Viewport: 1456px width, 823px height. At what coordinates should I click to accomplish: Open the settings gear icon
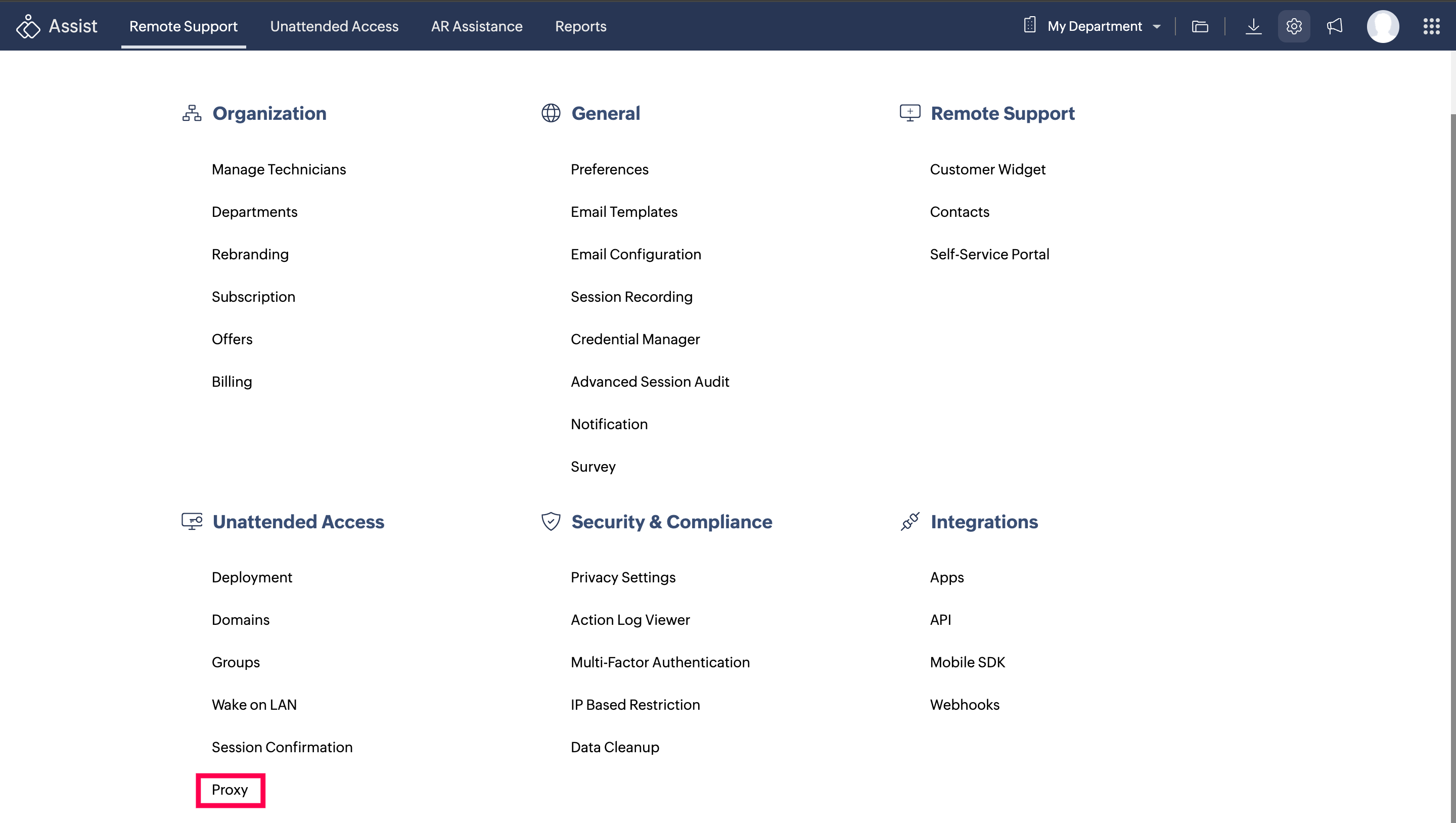1293,26
